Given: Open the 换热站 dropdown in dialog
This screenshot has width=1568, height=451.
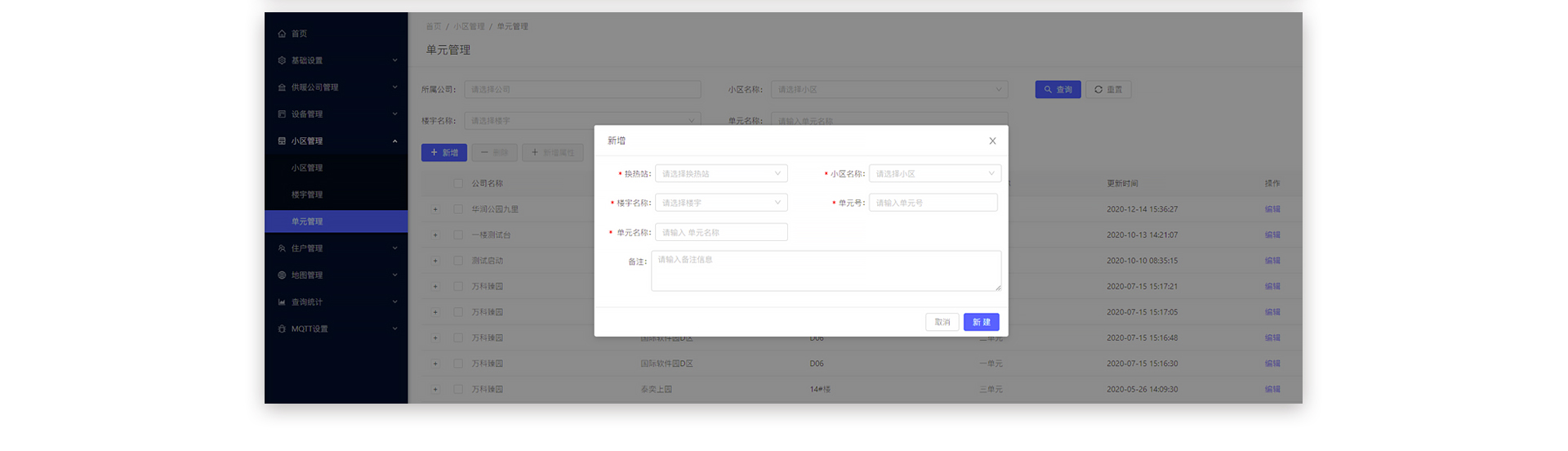Looking at the screenshot, I should (x=721, y=174).
